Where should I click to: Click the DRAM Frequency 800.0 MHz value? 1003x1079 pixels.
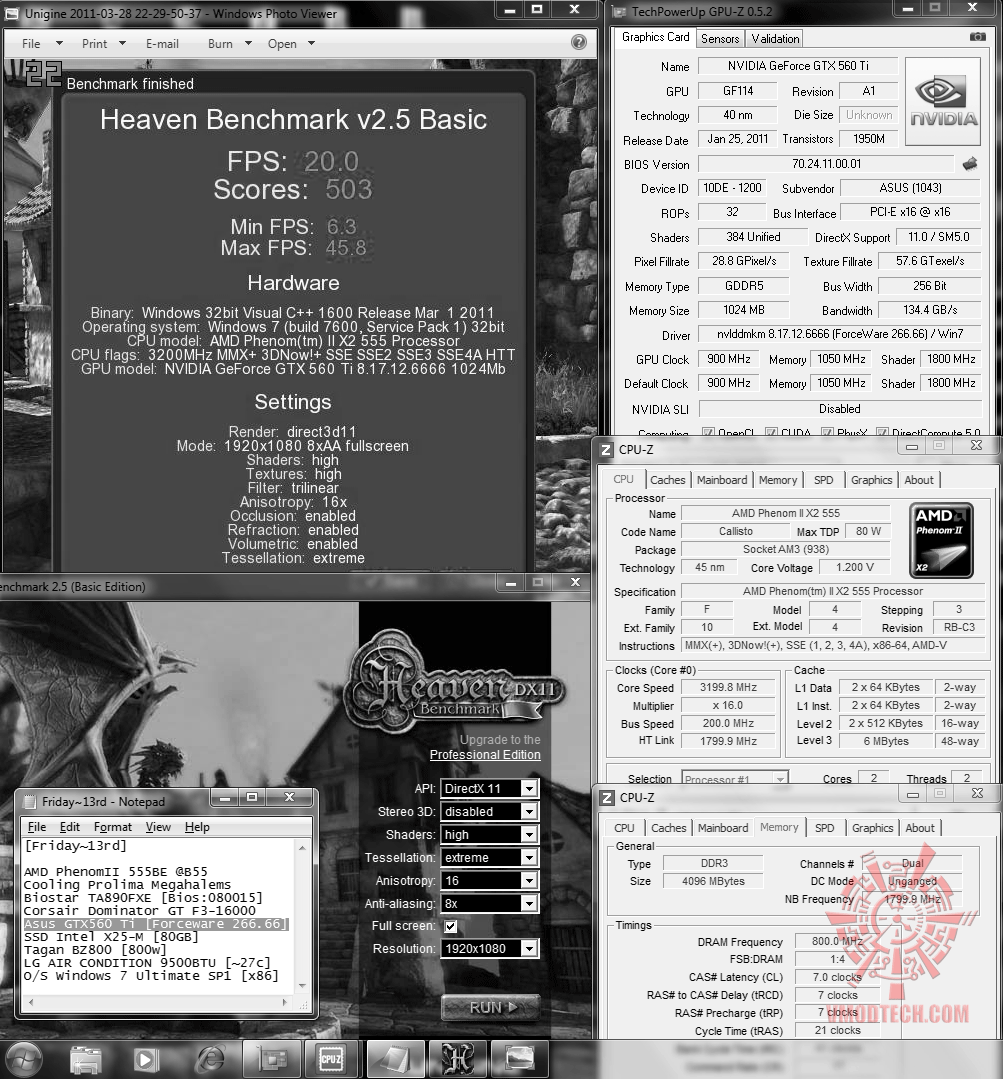pos(837,941)
